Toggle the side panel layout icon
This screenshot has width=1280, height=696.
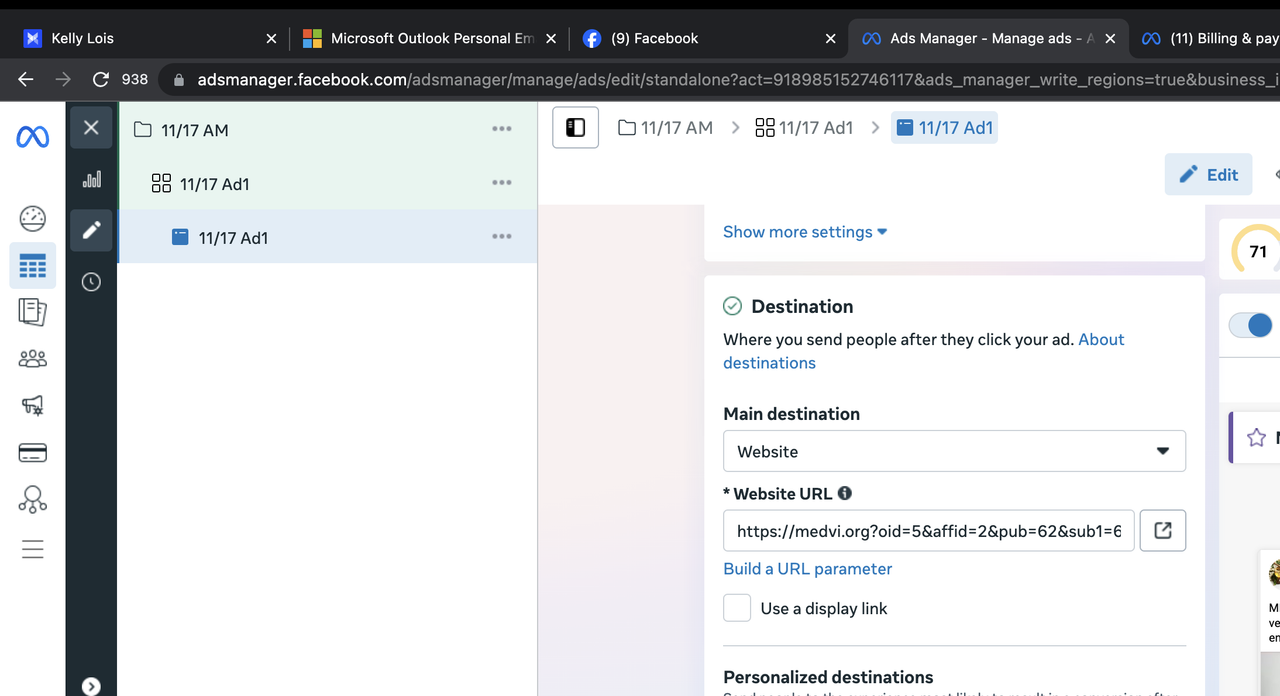pyautogui.click(x=575, y=127)
